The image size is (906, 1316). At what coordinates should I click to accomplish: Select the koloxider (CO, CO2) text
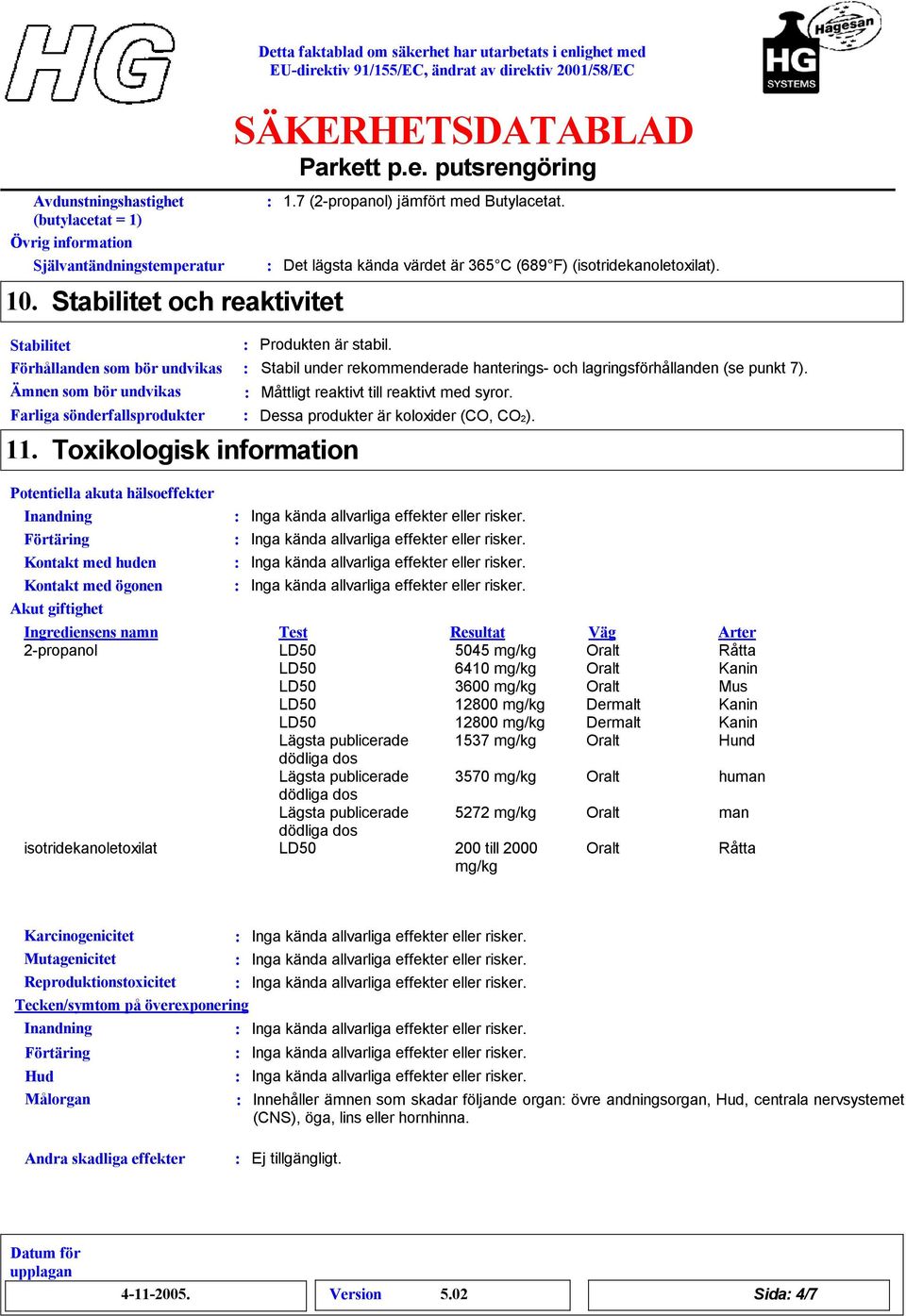click(x=397, y=416)
